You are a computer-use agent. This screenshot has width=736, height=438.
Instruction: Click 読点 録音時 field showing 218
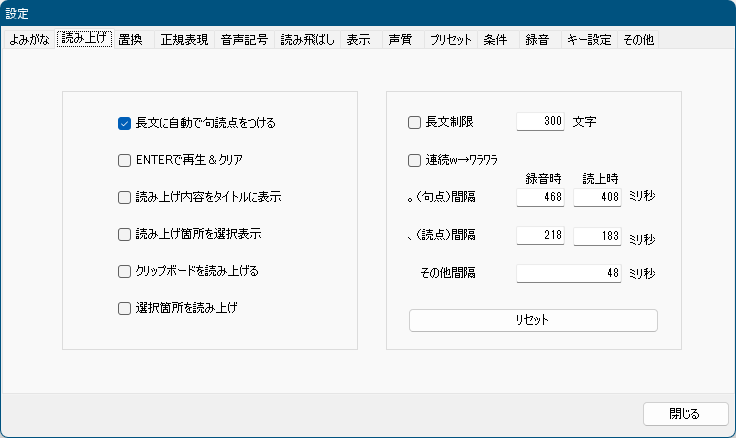click(540, 236)
